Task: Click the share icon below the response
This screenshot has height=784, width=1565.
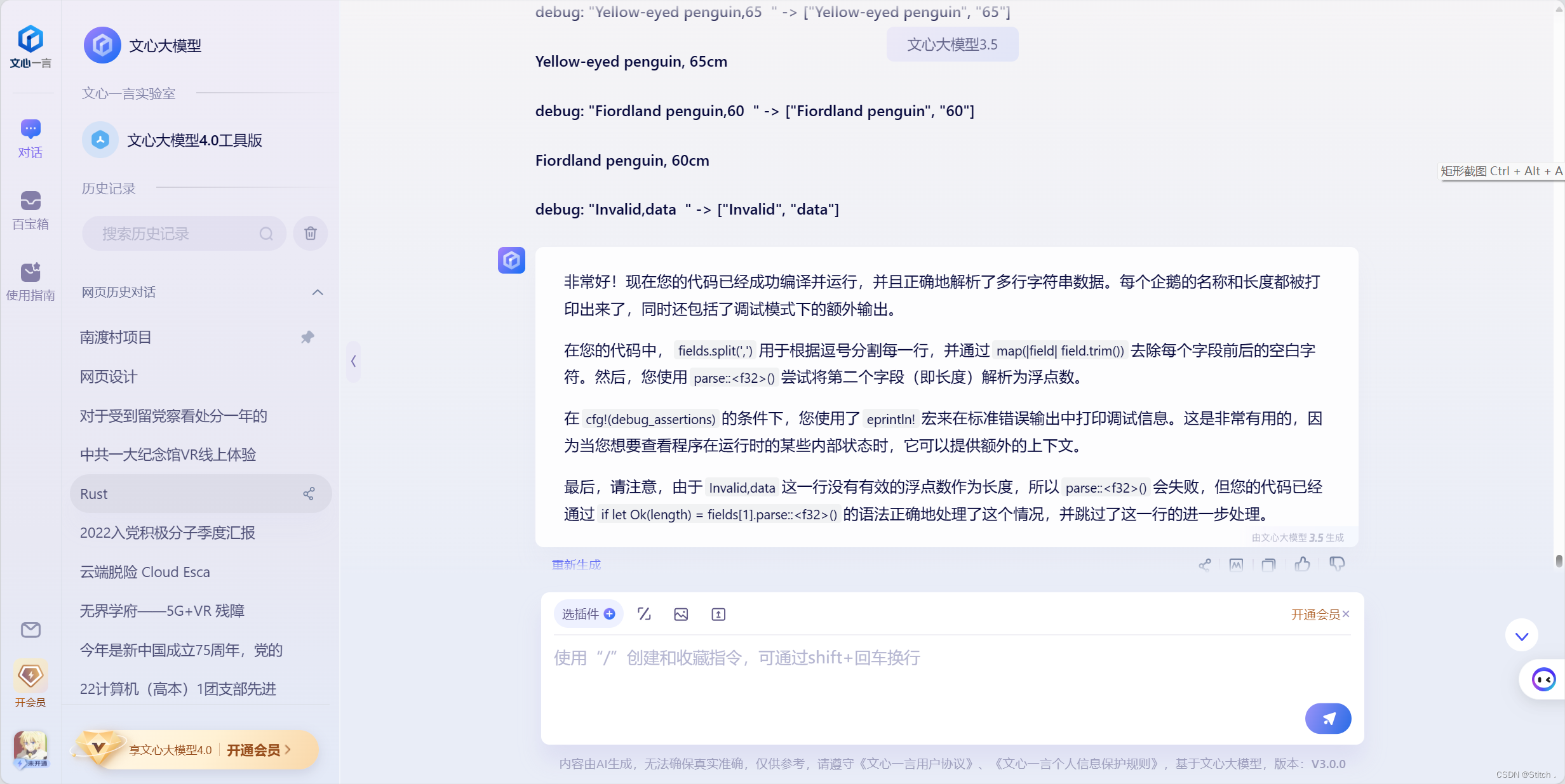Action: [1204, 564]
